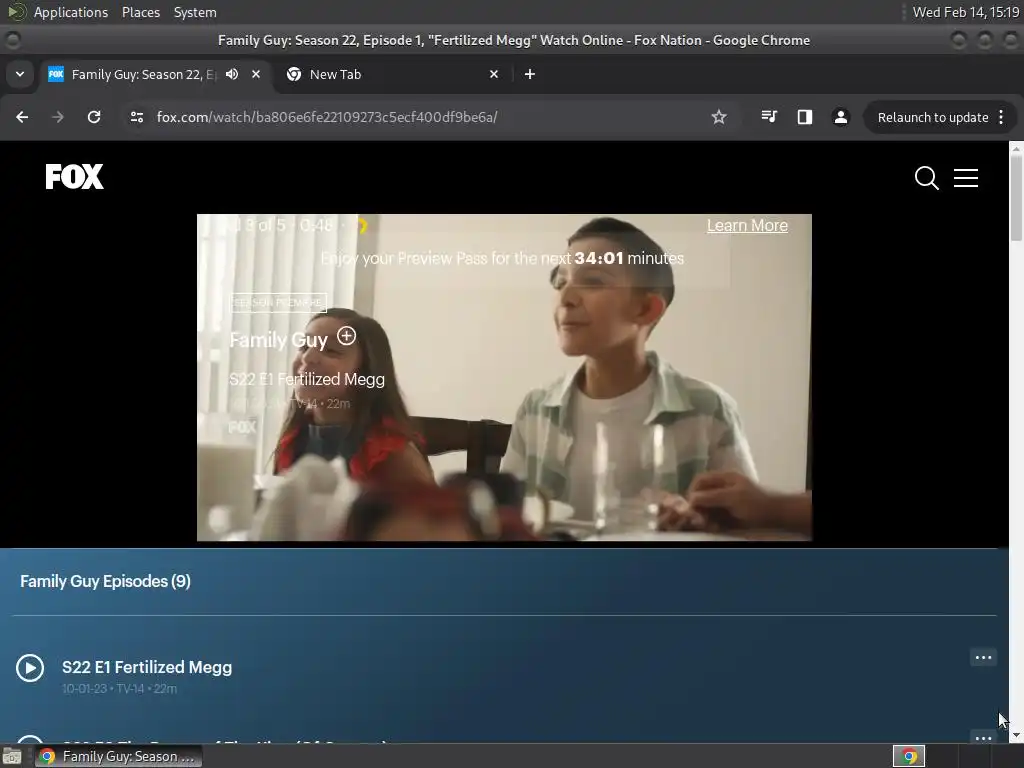
Task: Mute the Family Guy tab audio icon
Action: pos(232,74)
